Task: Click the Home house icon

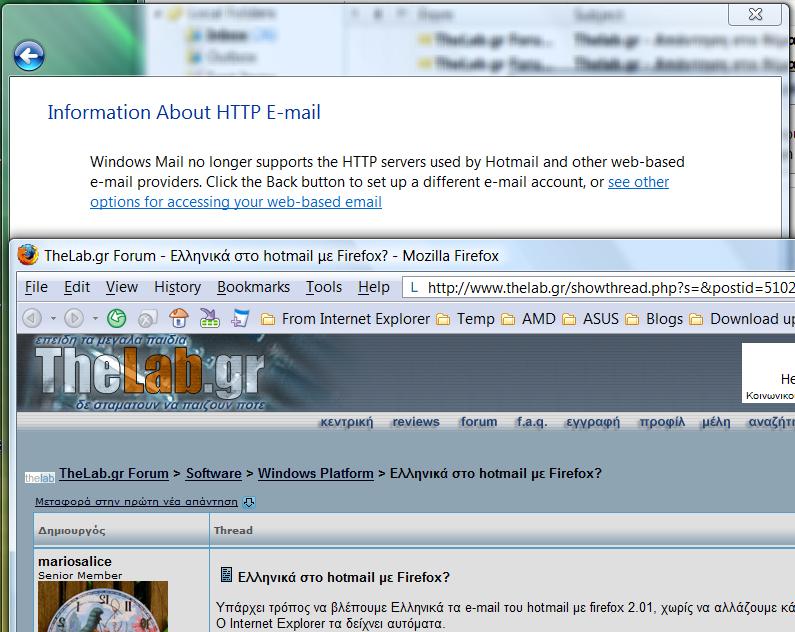Action: [178, 318]
